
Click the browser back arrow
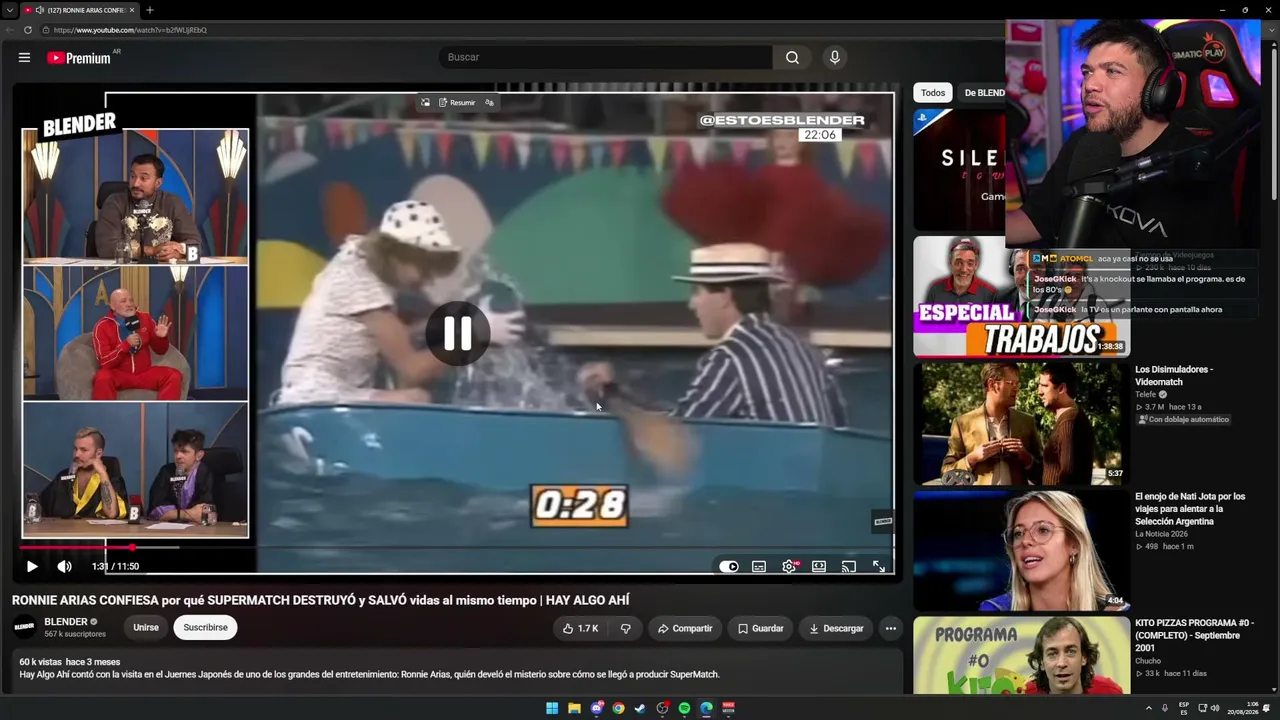tap(9, 30)
